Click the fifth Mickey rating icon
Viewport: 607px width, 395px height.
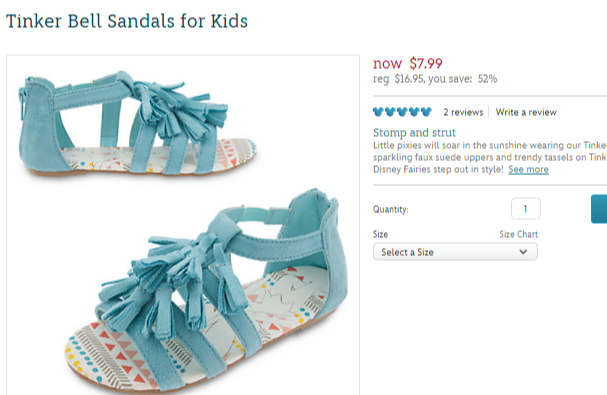coord(426,112)
